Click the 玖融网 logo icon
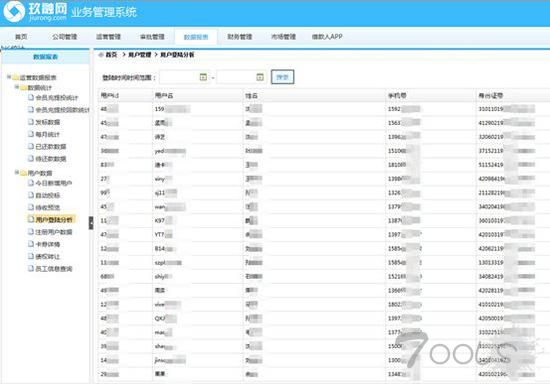Screen dimensions: 550x384 pos(14,11)
